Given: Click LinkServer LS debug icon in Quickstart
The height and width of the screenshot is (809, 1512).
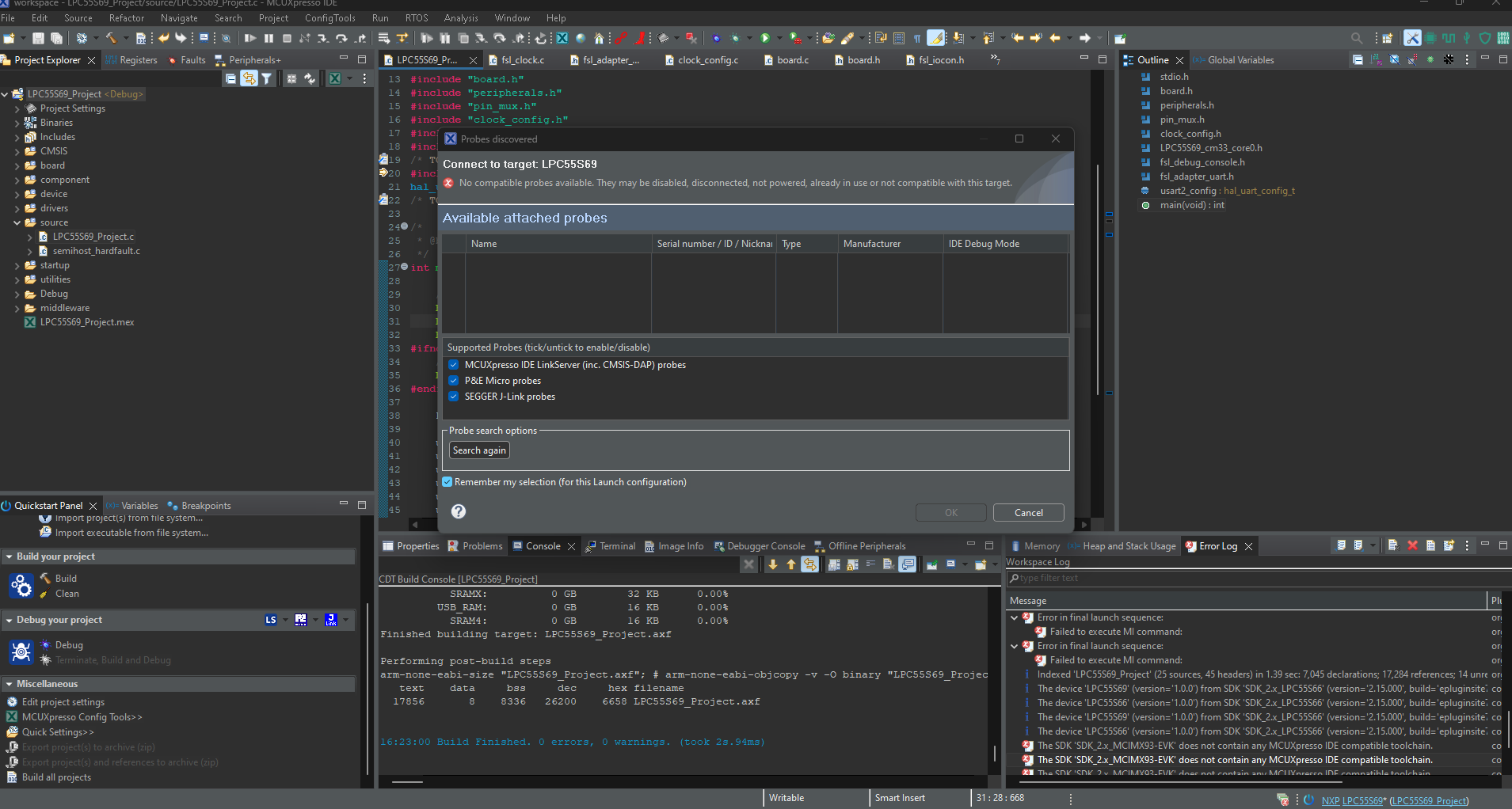Looking at the screenshot, I should (271, 620).
